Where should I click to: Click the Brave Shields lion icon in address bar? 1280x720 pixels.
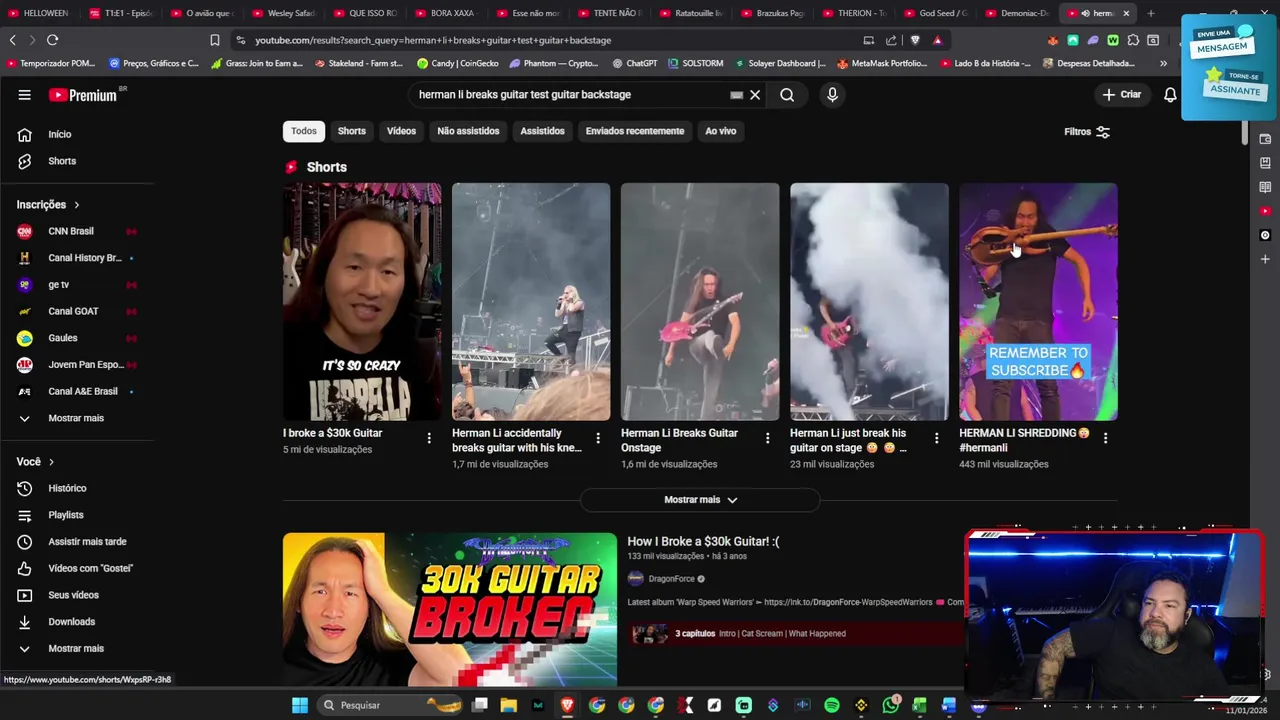tap(915, 40)
